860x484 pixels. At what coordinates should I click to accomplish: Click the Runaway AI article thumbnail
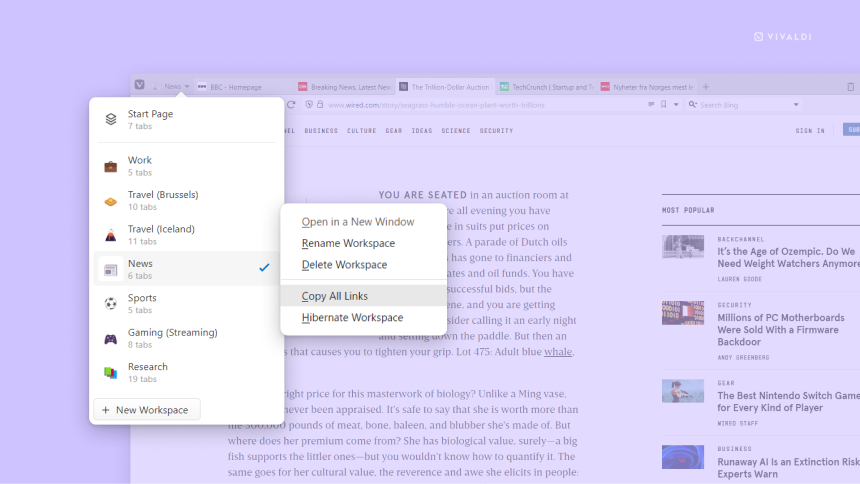(683, 457)
